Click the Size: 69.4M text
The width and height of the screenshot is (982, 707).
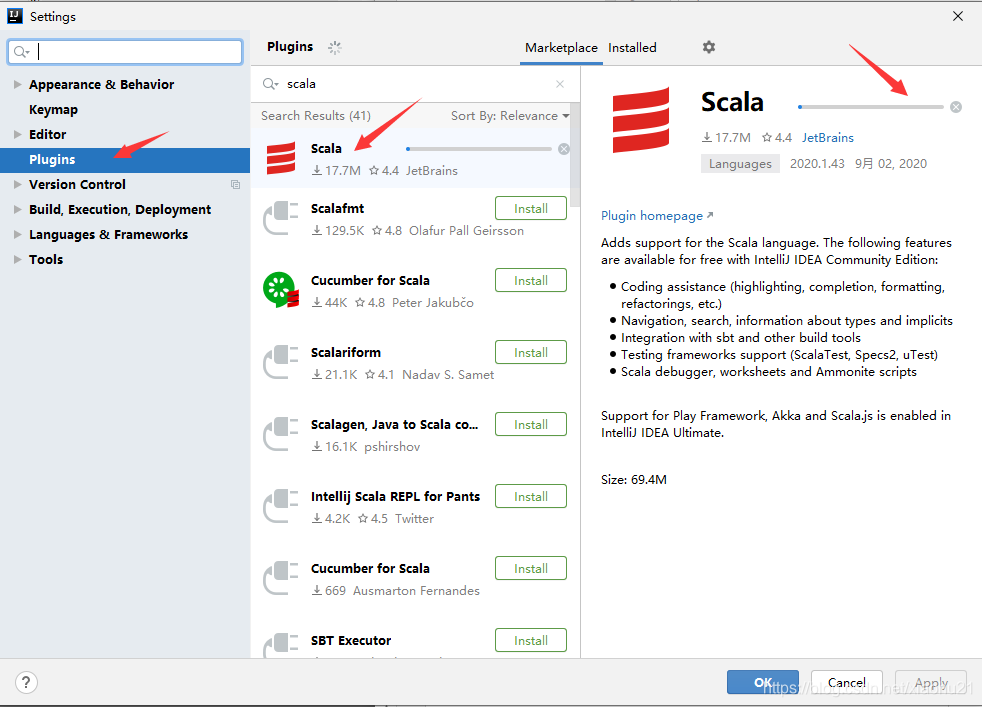[x=634, y=480]
